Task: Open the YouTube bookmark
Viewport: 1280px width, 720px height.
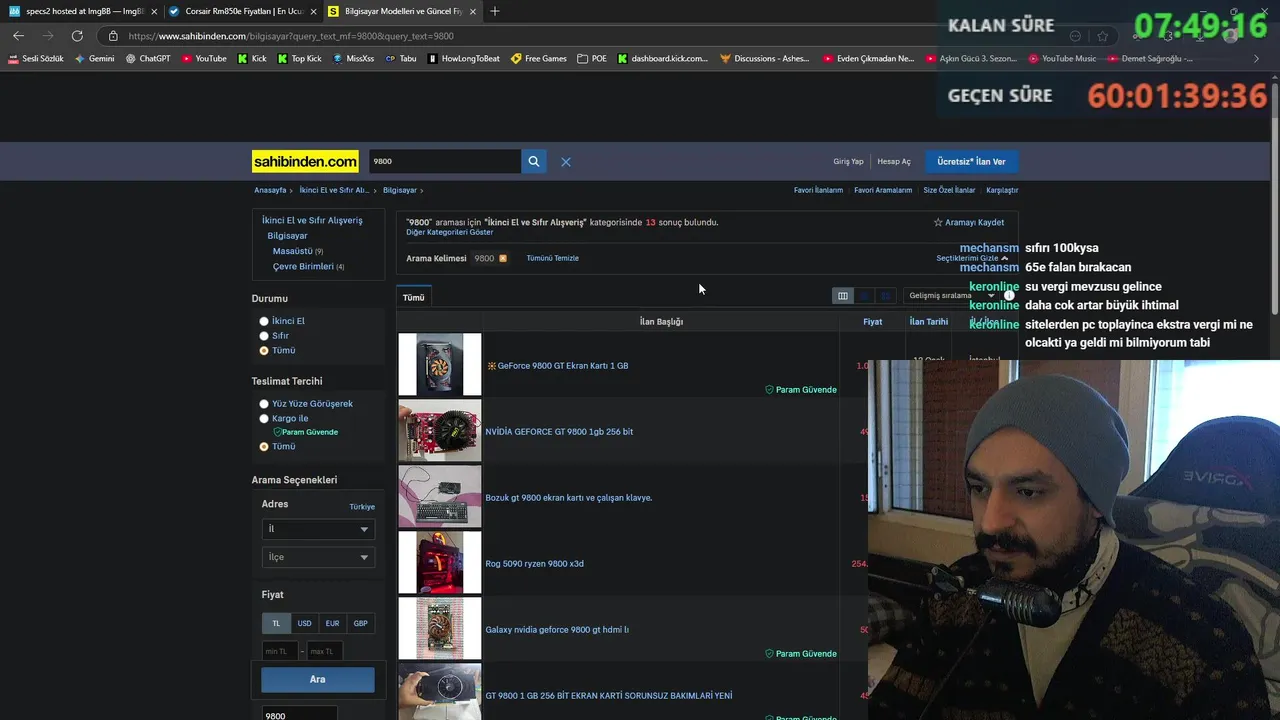Action: click(204, 59)
